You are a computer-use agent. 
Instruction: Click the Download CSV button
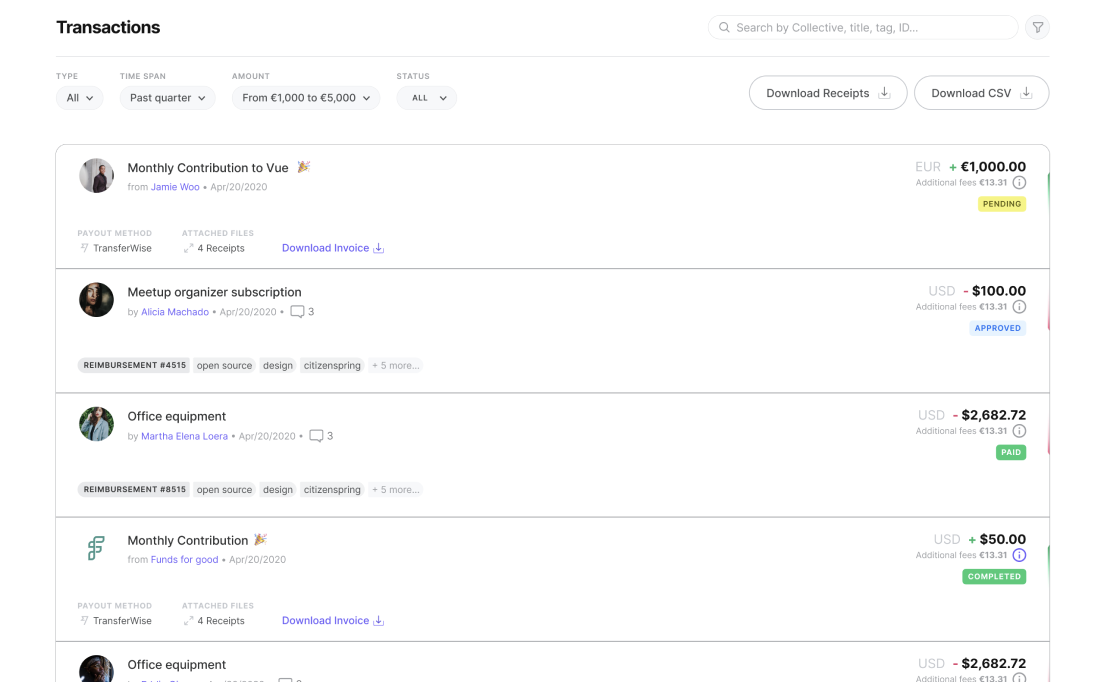pos(981,92)
